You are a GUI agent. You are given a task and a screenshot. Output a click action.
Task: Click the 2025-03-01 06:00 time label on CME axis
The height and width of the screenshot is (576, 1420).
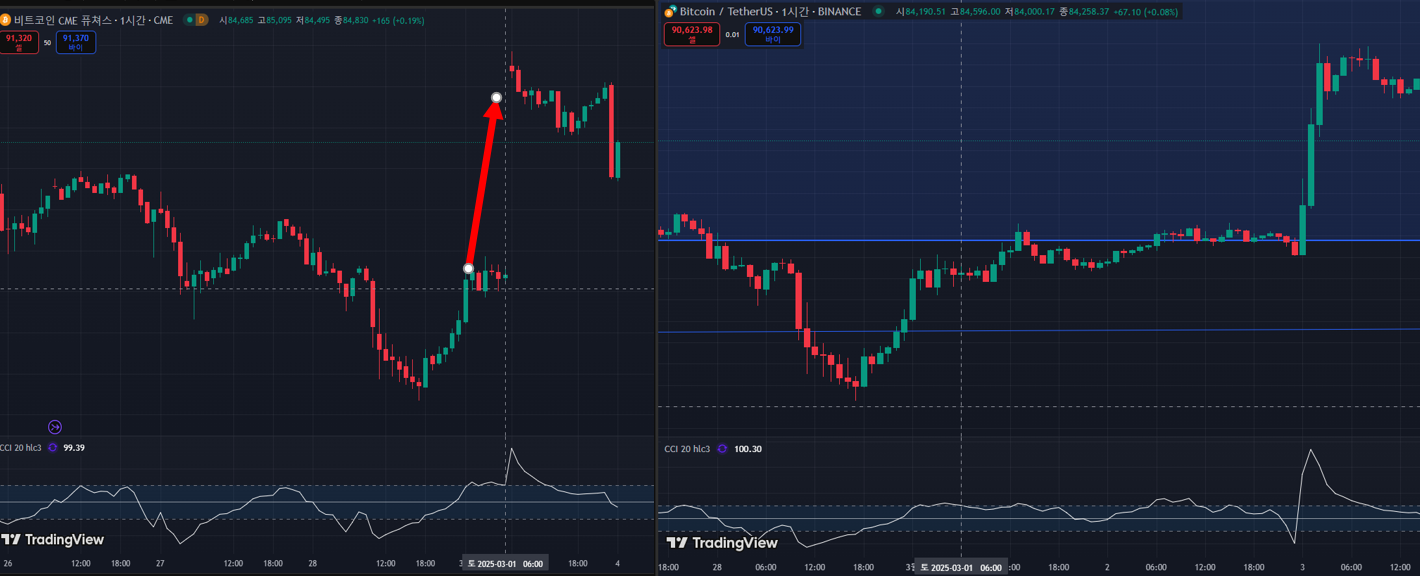[505, 564]
